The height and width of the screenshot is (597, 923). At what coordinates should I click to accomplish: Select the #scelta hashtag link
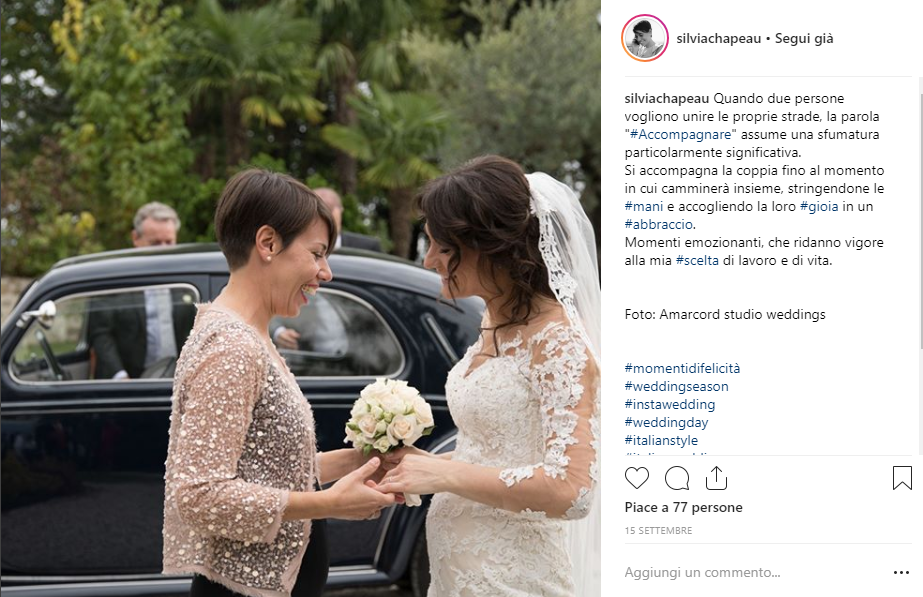tap(697, 261)
